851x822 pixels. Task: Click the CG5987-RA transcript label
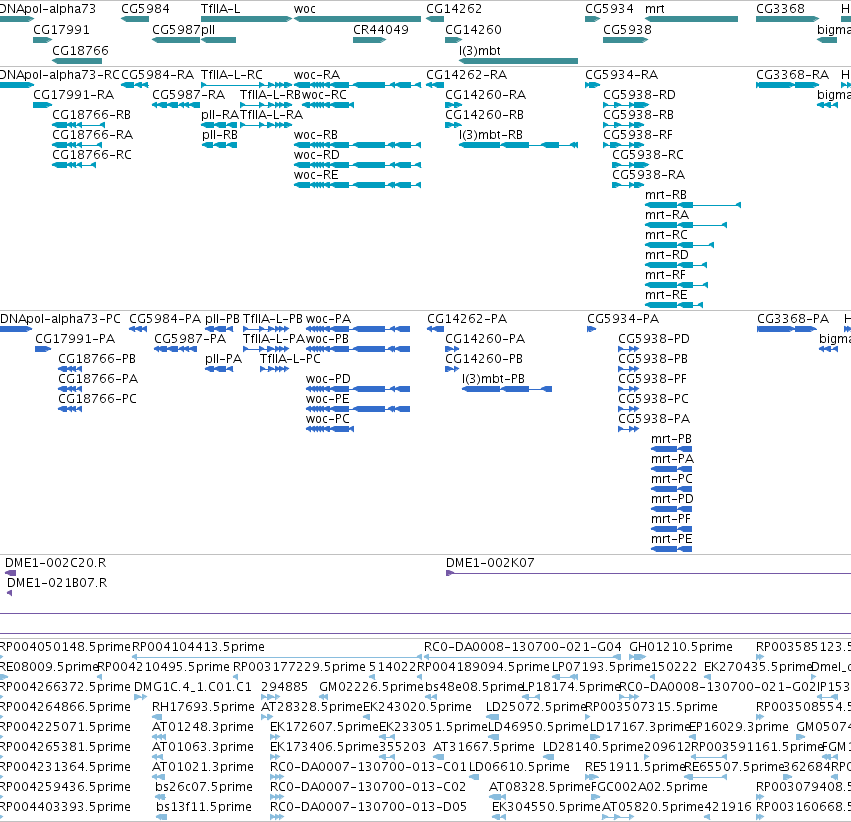pyautogui.click(x=188, y=94)
